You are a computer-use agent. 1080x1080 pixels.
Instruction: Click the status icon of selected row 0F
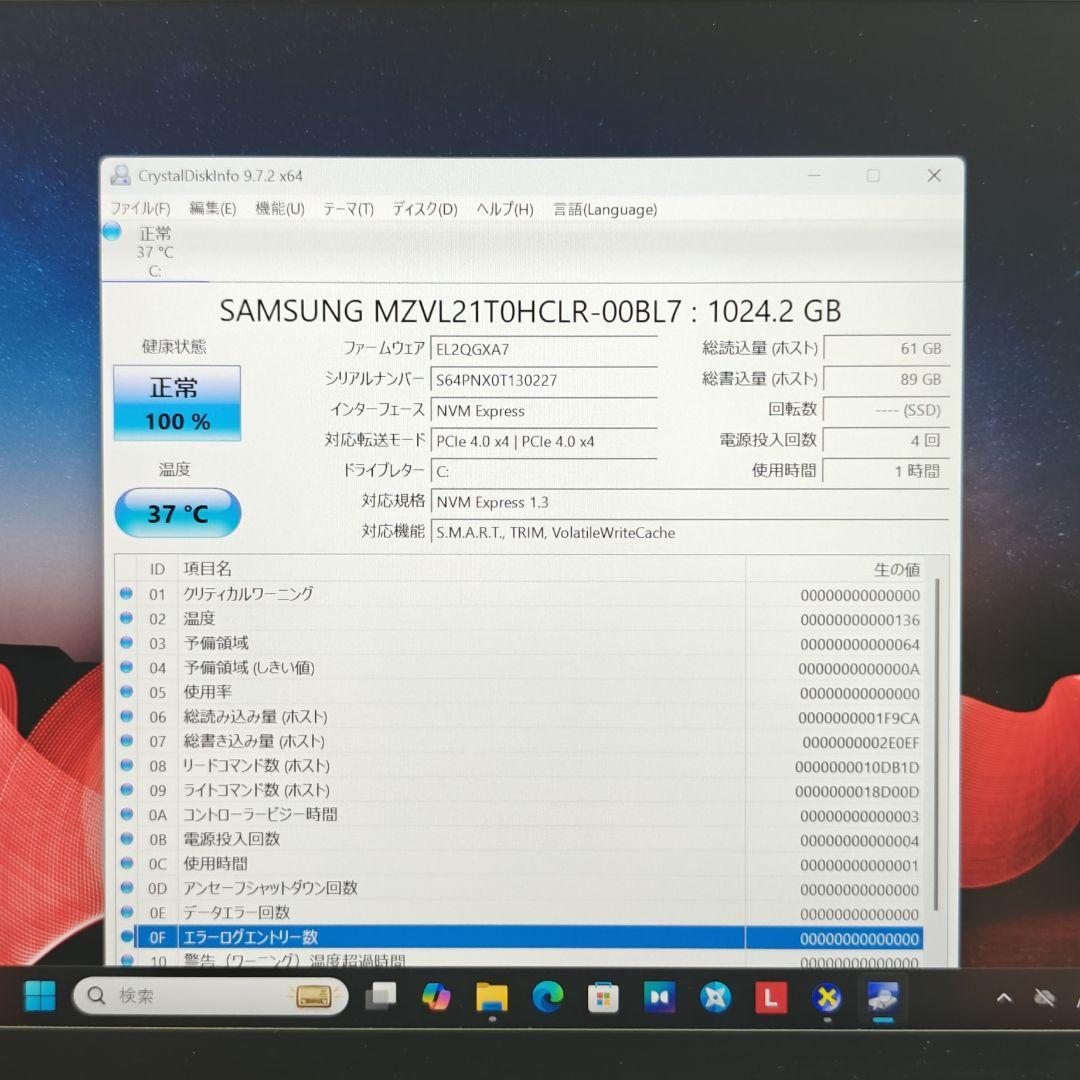point(126,936)
